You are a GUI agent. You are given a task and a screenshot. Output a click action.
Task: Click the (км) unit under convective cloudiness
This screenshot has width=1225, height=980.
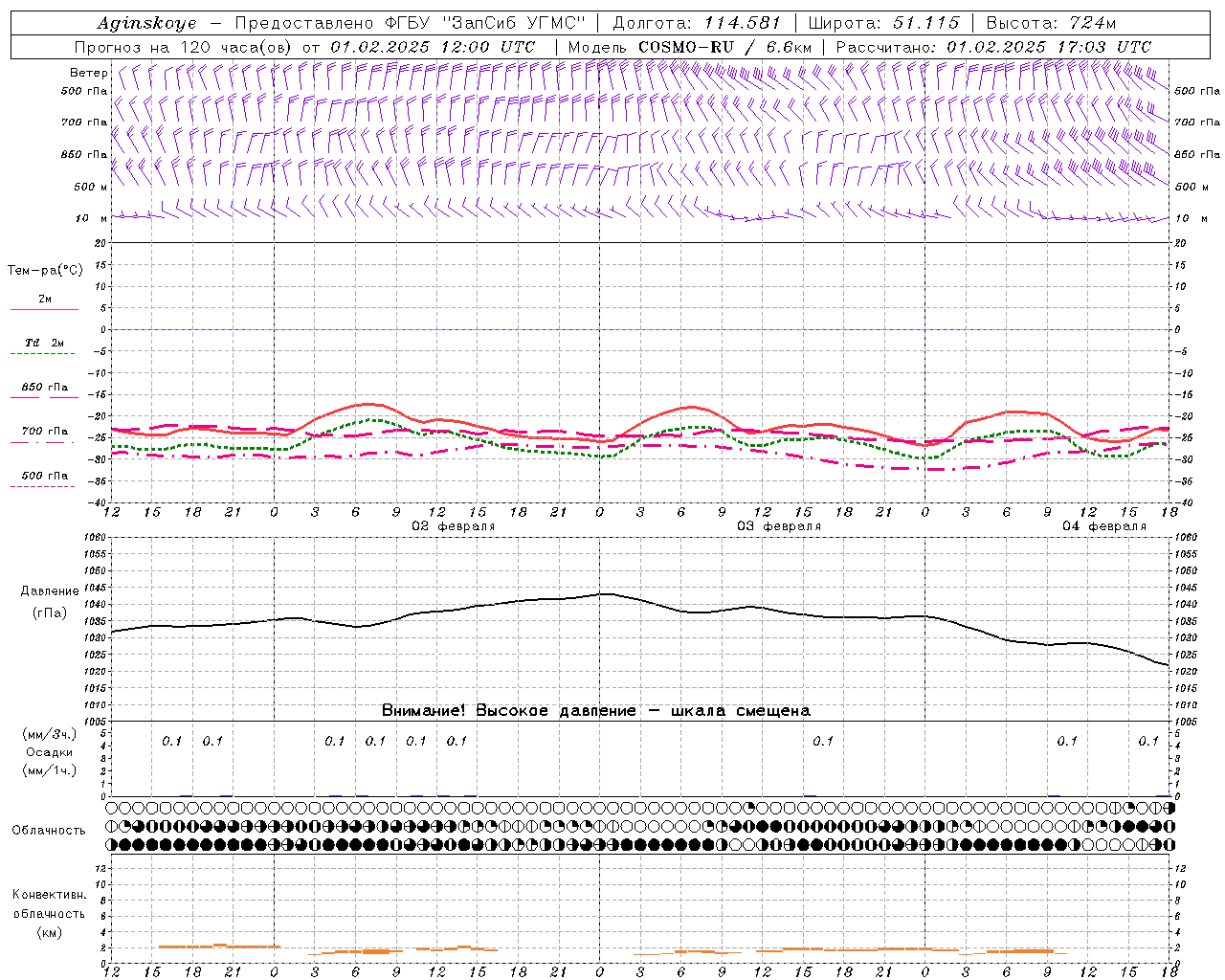[49, 932]
